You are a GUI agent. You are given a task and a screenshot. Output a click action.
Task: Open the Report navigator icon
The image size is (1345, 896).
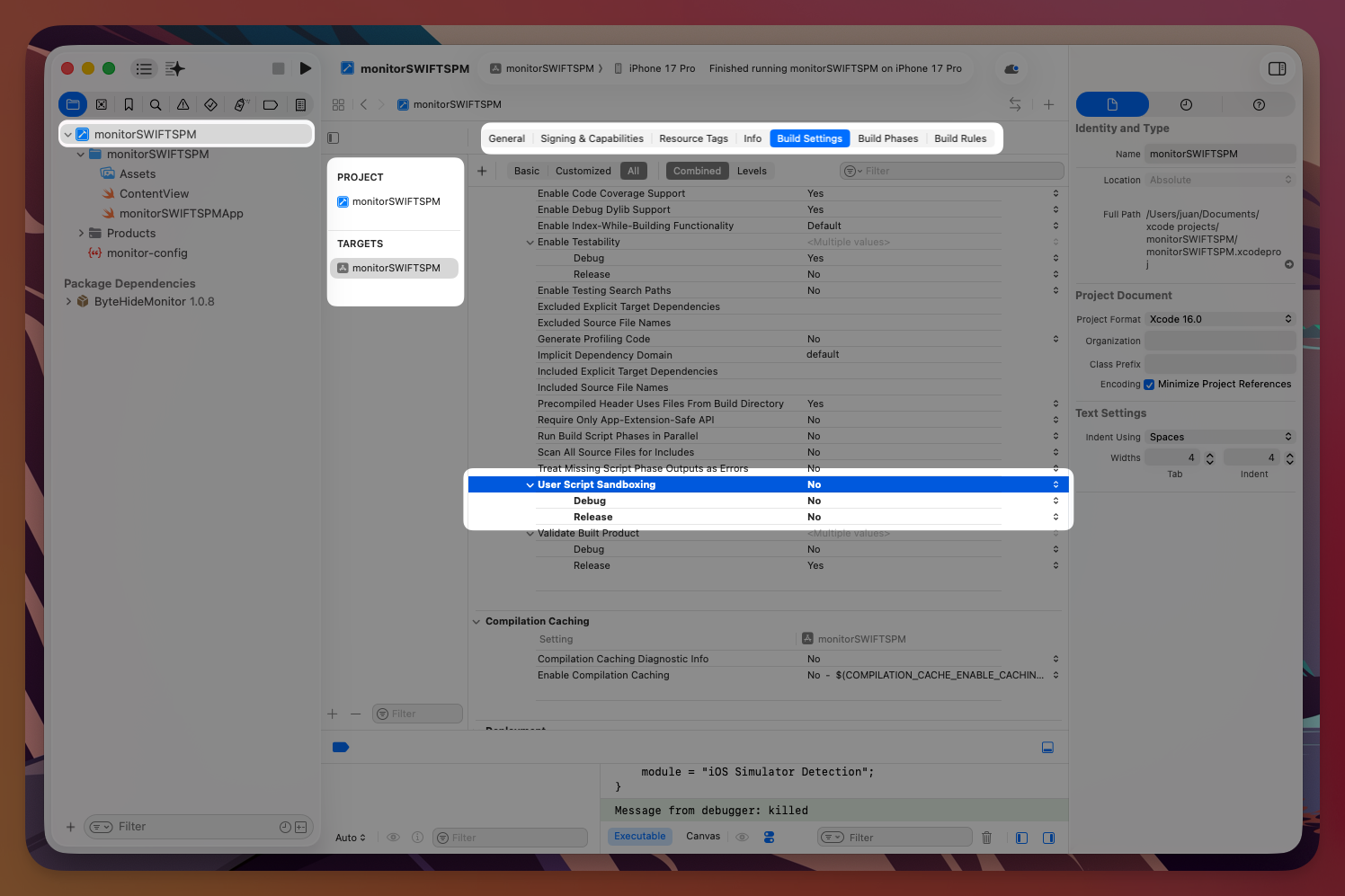pos(300,104)
